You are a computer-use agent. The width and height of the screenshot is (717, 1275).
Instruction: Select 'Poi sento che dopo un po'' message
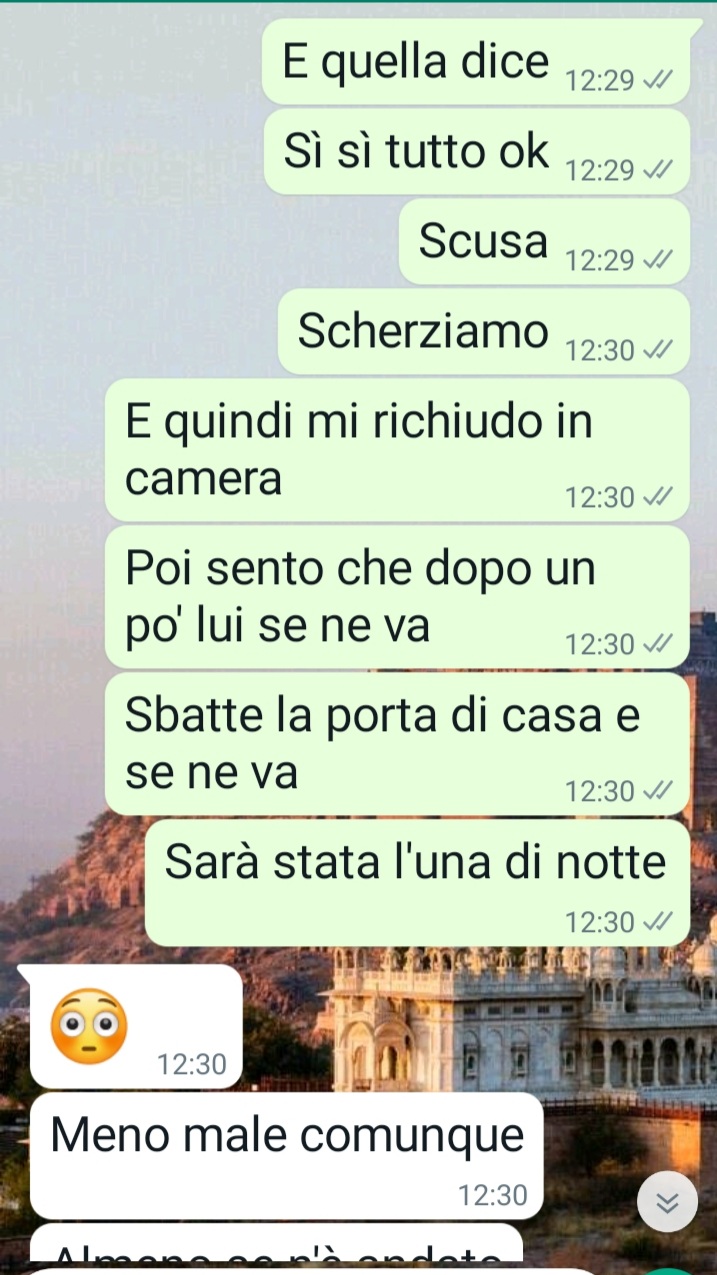pyautogui.click(x=397, y=597)
